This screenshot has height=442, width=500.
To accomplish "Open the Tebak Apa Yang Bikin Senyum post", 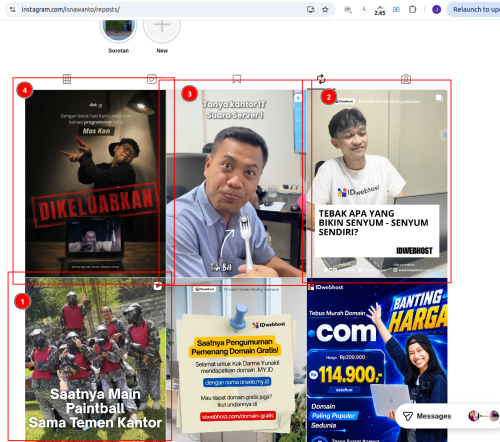I will tap(377, 183).
